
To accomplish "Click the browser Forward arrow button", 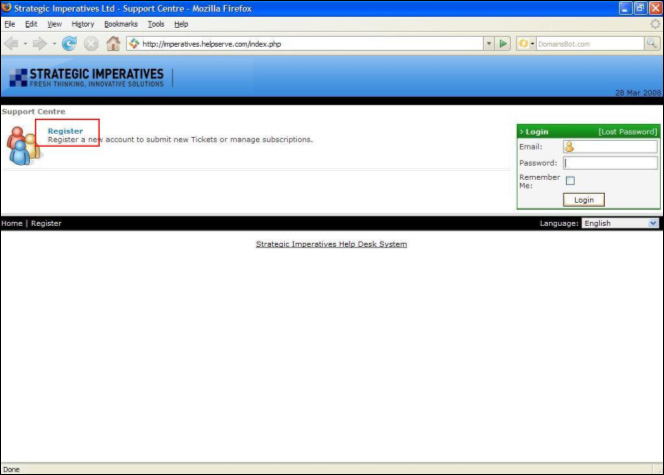I will pyautogui.click(x=38, y=44).
